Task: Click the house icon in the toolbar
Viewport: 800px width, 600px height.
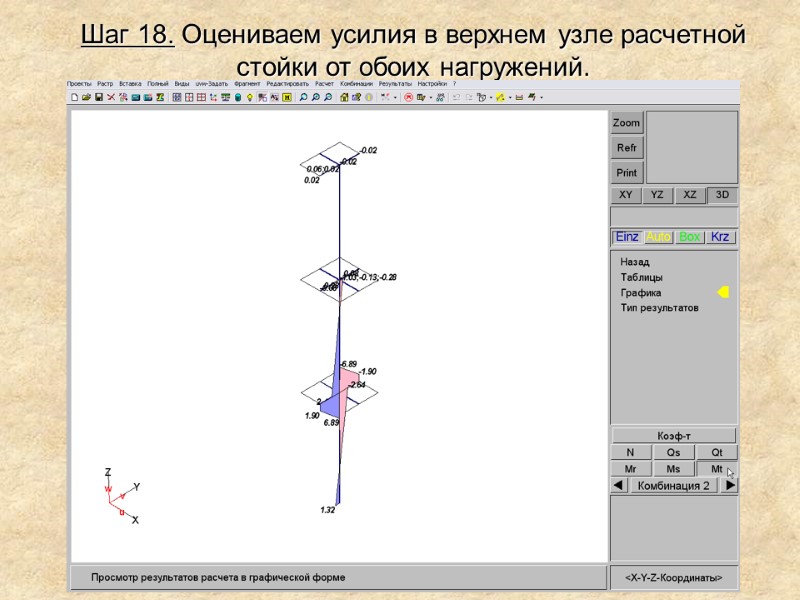Action: 344,97
